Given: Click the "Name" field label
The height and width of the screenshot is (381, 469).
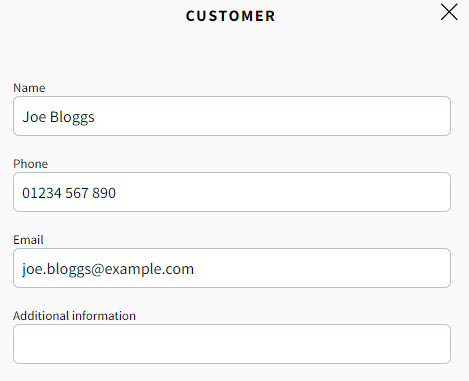Looking at the screenshot, I should coord(29,88).
